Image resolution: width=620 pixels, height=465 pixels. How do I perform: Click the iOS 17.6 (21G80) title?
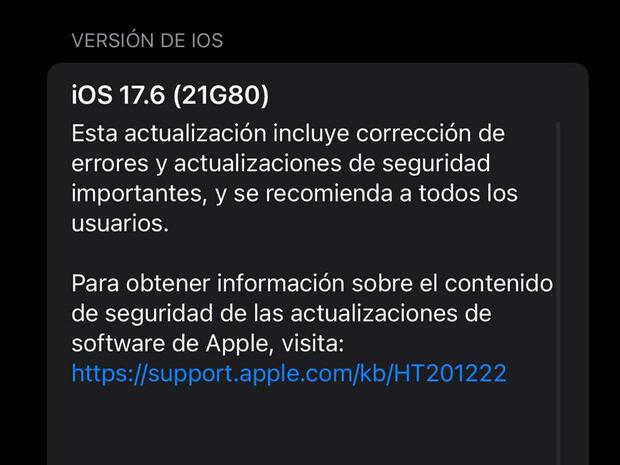point(170,95)
